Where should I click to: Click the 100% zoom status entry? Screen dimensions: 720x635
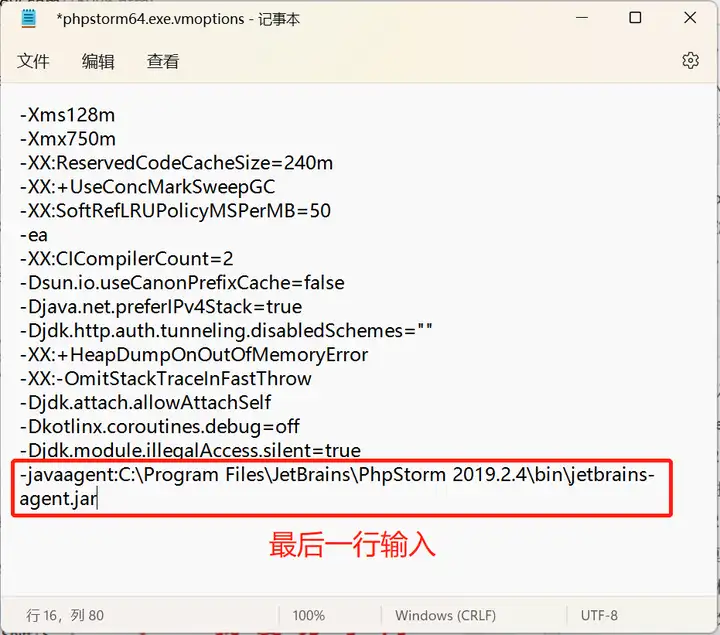(x=309, y=615)
